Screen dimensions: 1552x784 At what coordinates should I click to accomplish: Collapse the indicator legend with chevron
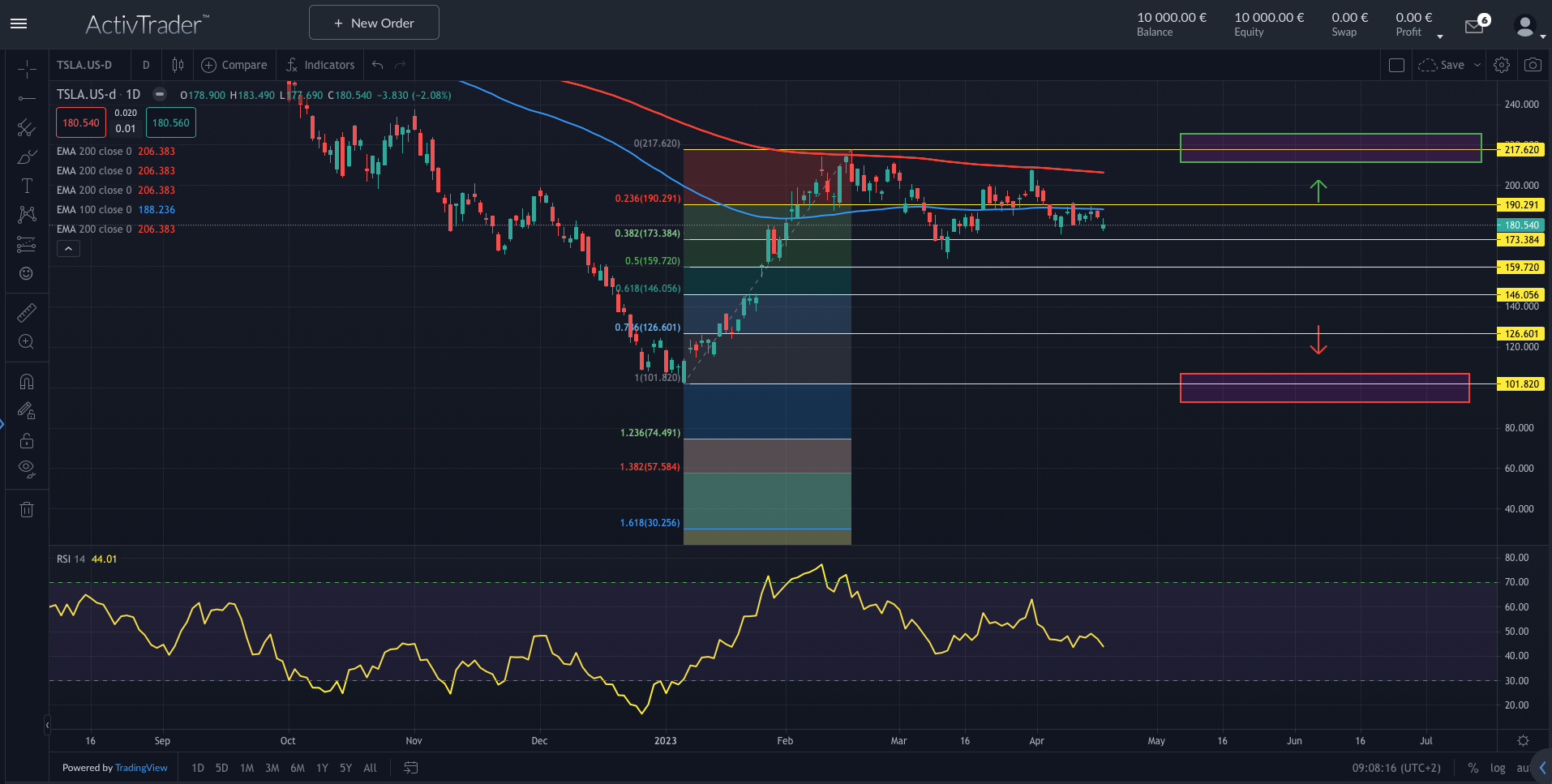tap(68, 249)
